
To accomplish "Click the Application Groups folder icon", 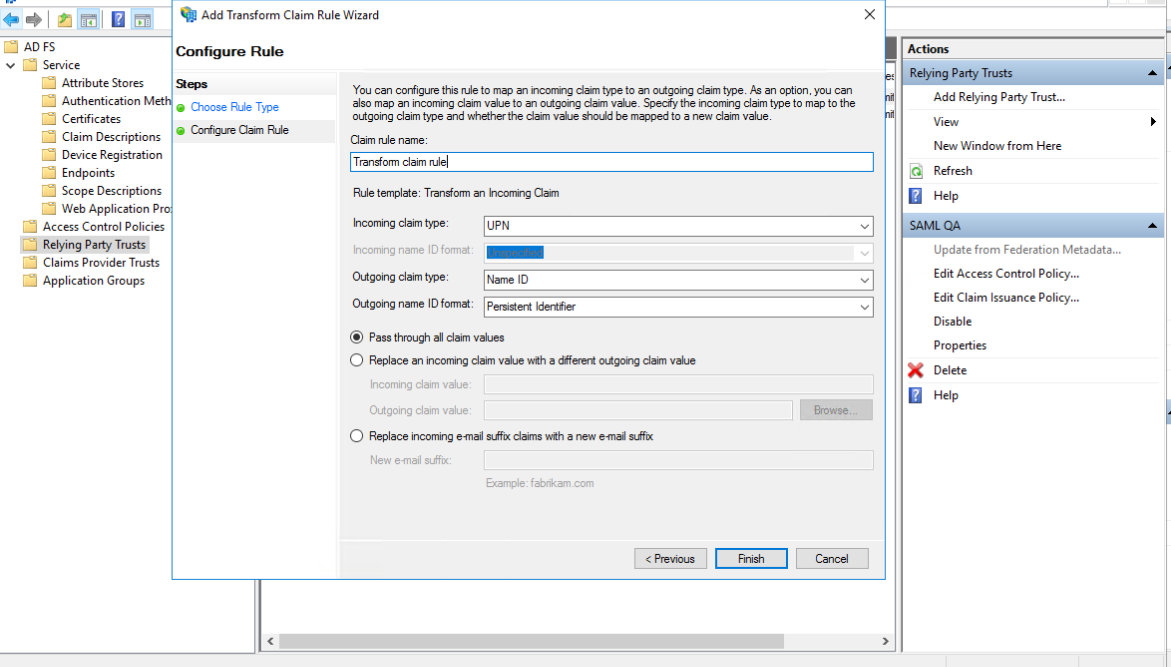I will [30, 280].
